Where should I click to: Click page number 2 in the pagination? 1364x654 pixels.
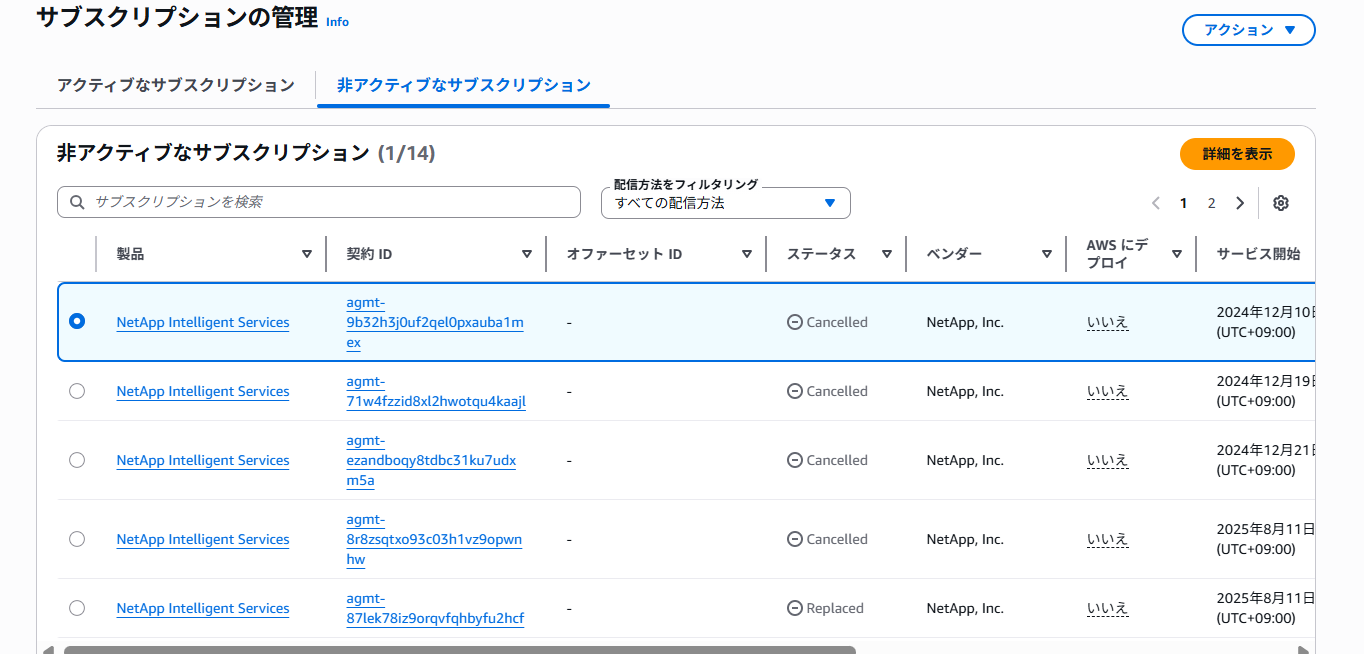point(1211,202)
